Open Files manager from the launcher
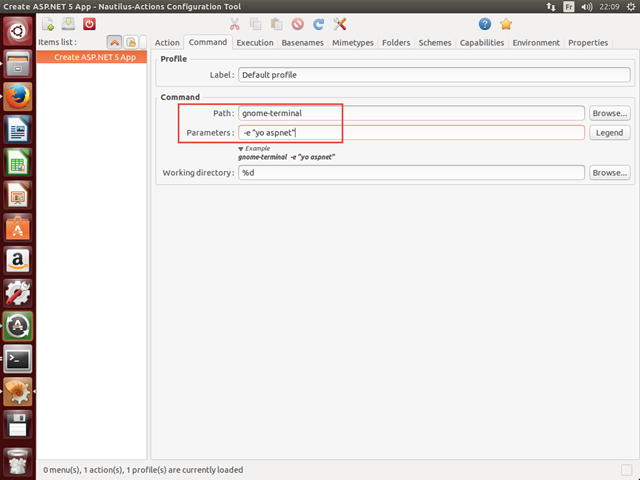The image size is (640, 480). click(18, 64)
